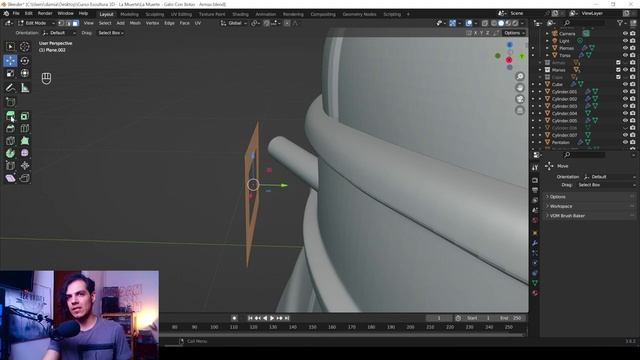Enable solid viewport shading

[x=501, y=23]
